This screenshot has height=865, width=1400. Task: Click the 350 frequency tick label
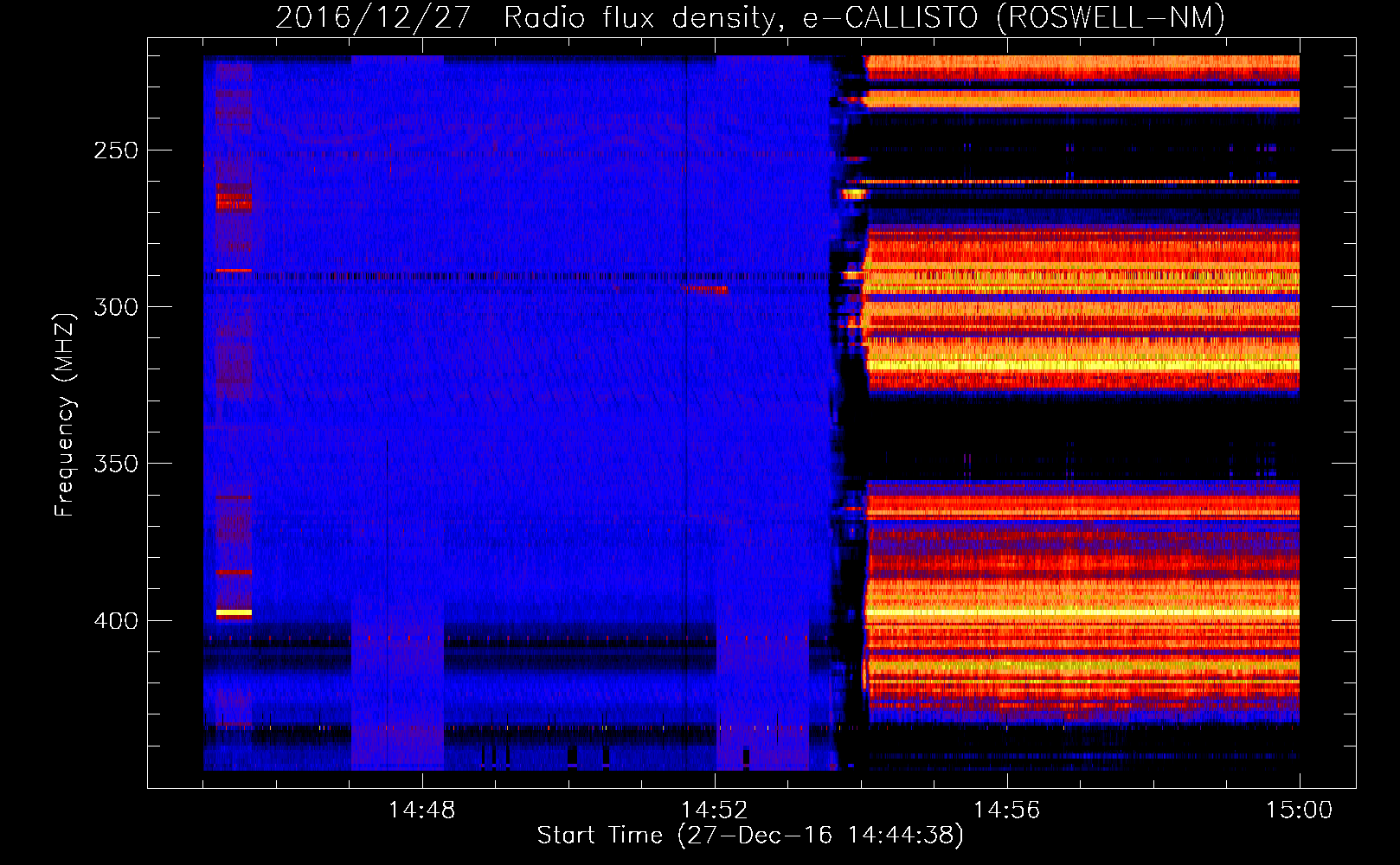pos(116,465)
